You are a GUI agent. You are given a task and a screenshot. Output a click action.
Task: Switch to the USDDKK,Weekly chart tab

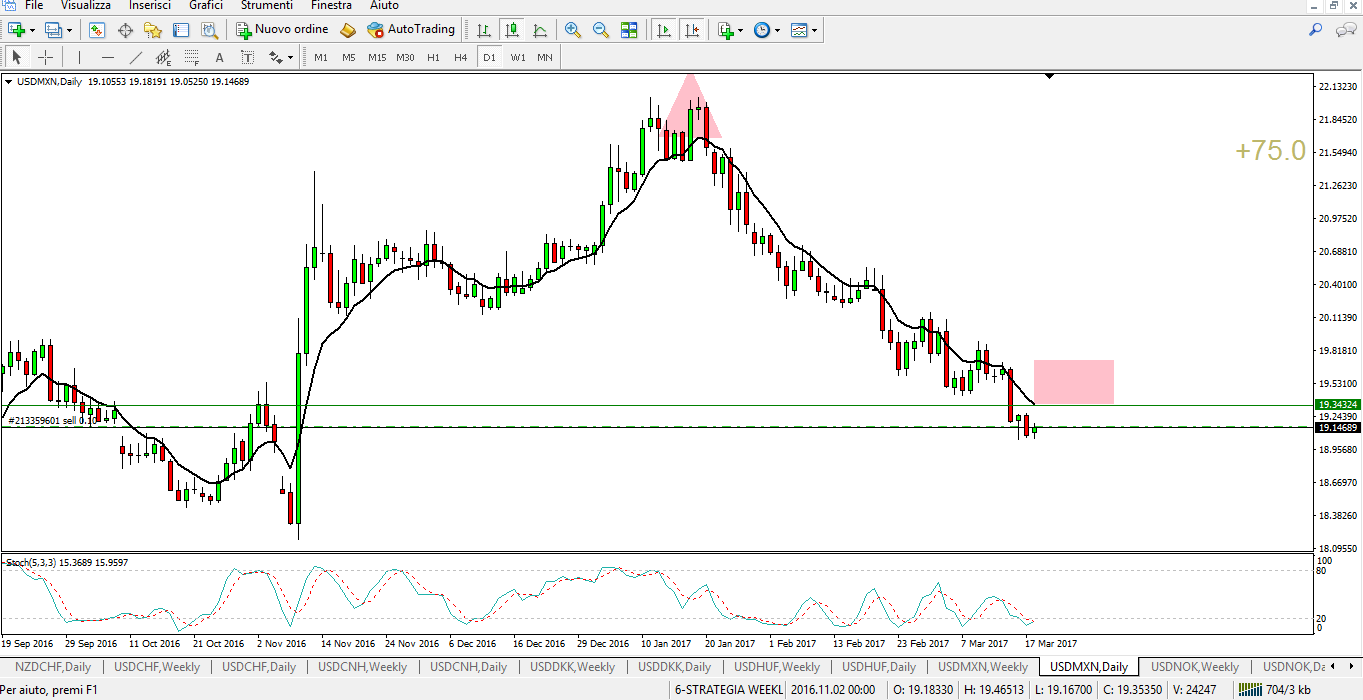click(572, 667)
